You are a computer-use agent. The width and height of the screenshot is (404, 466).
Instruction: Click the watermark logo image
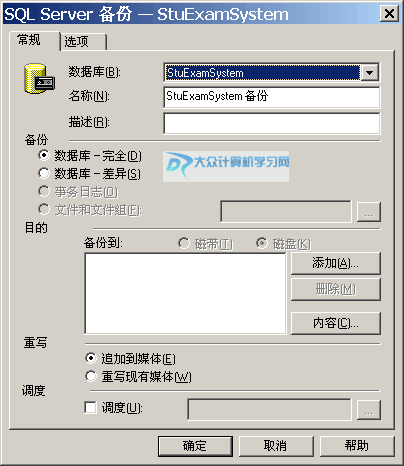[226, 166]
